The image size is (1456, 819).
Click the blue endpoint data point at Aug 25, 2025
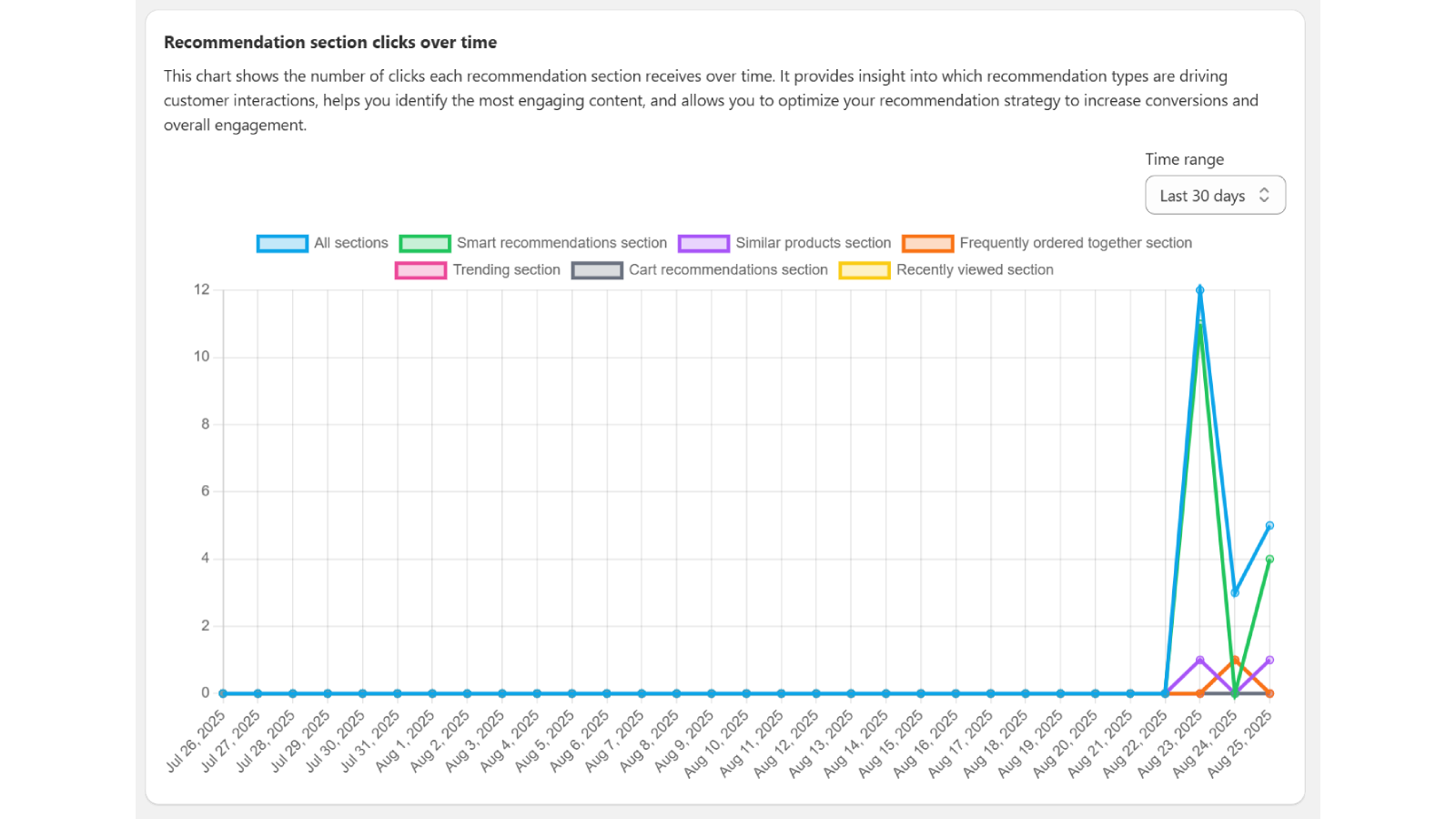point(1270,524)
